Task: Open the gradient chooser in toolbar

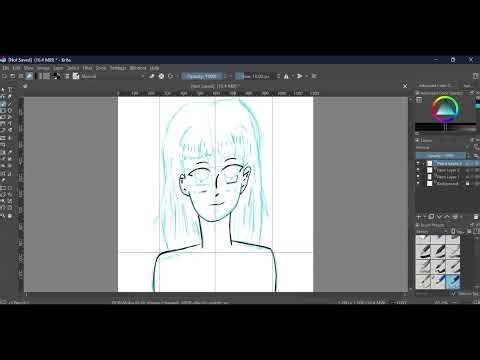Action: click(x=40, y=76)
